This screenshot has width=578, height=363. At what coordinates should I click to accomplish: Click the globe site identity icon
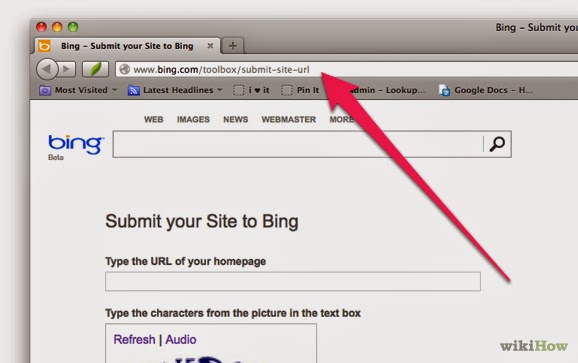[125, 69]
